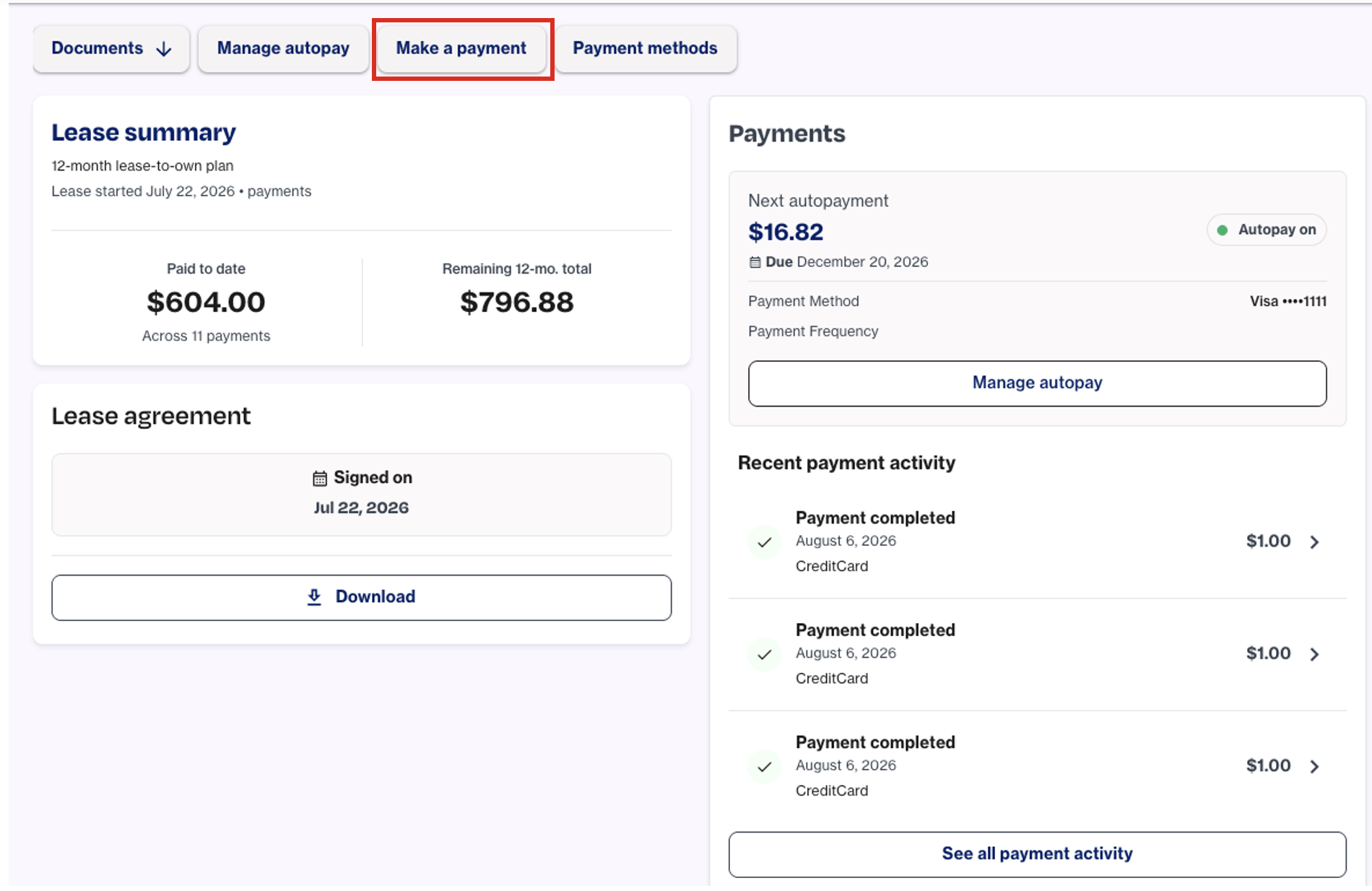Expand the first $1.00 payment chevron

tap(1314, 542)
